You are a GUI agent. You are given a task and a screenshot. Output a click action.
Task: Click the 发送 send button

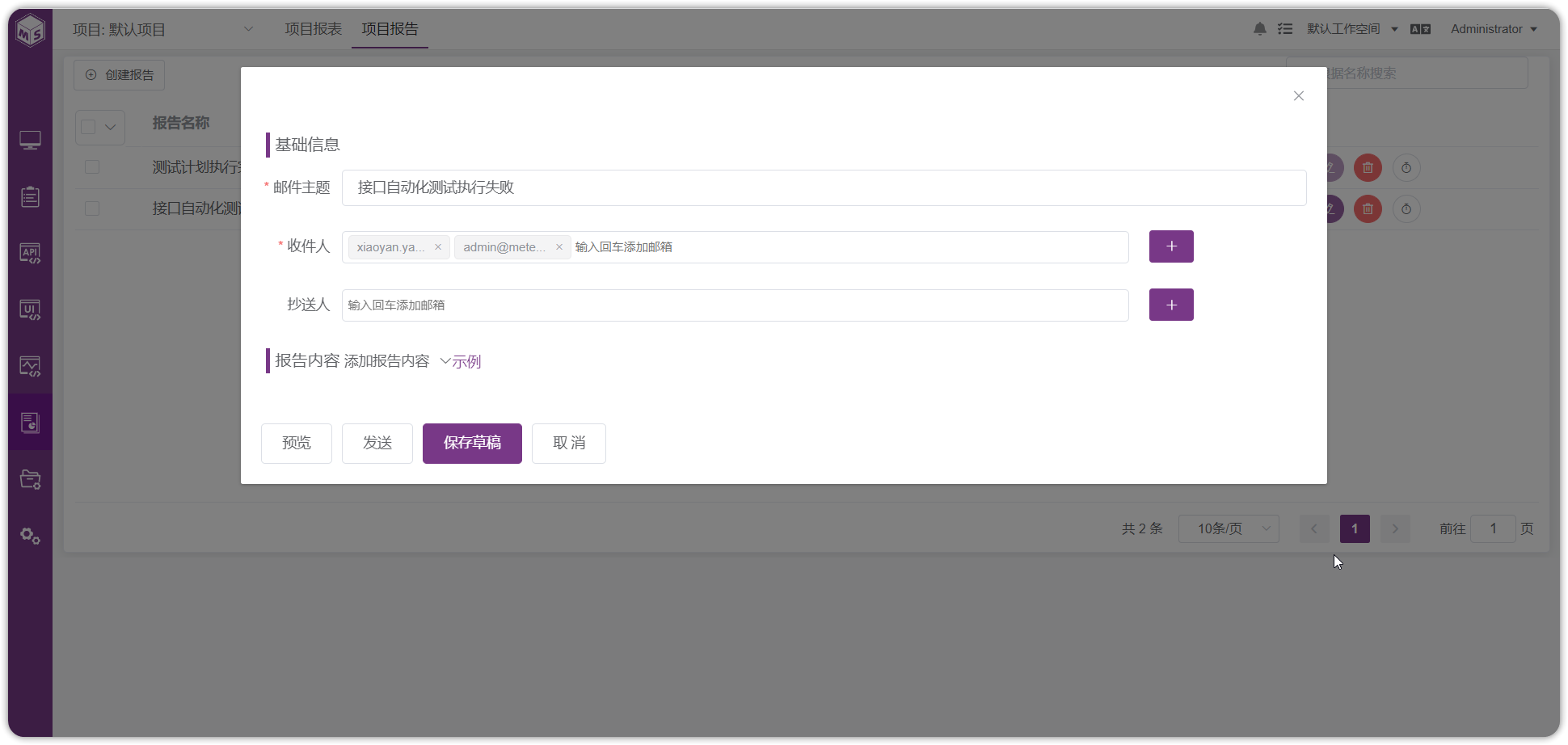tap(377, 444)
